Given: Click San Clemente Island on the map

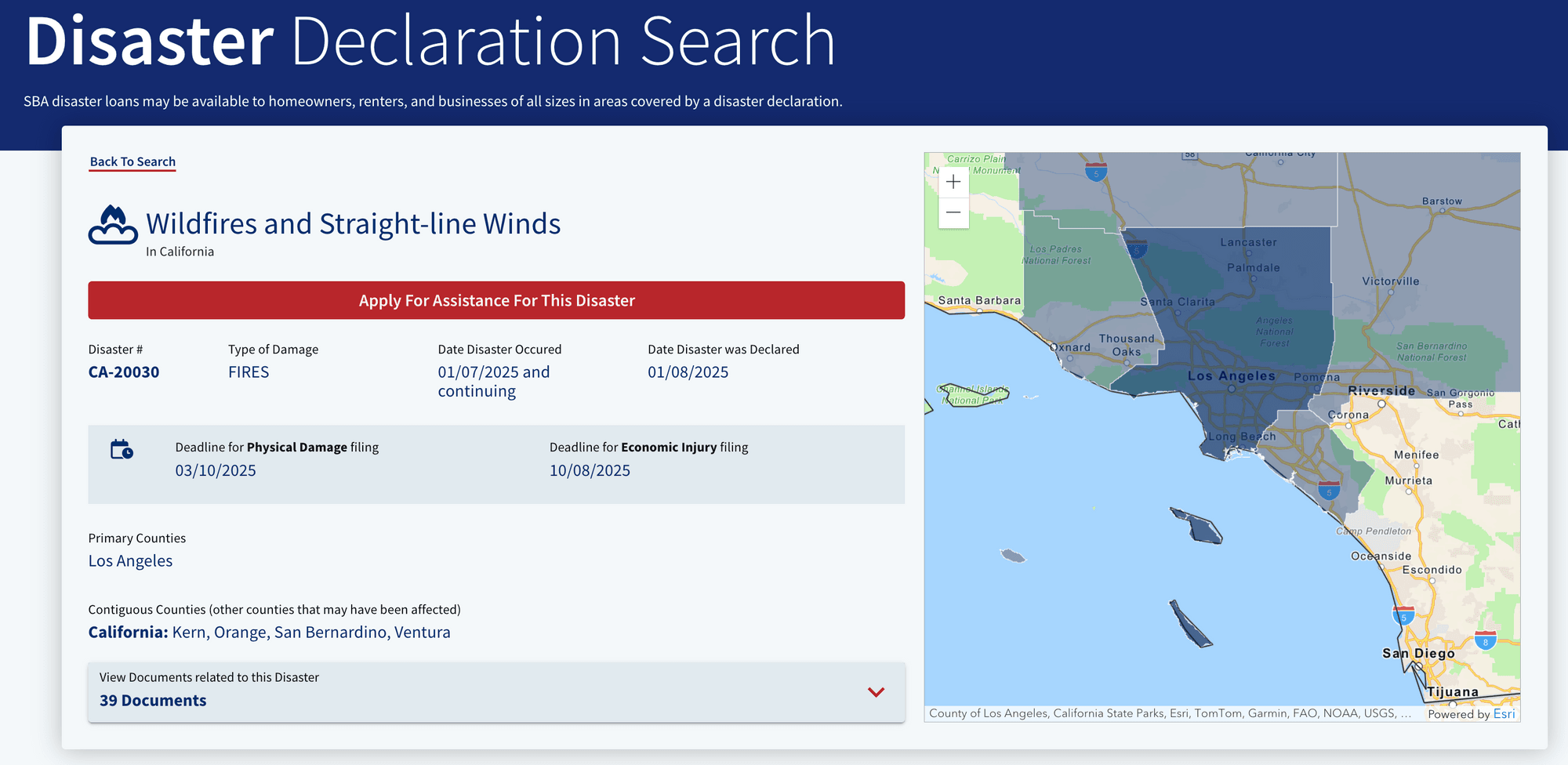Looking at the screenshot, I should pyautogui.click(x=1189, y=625).
